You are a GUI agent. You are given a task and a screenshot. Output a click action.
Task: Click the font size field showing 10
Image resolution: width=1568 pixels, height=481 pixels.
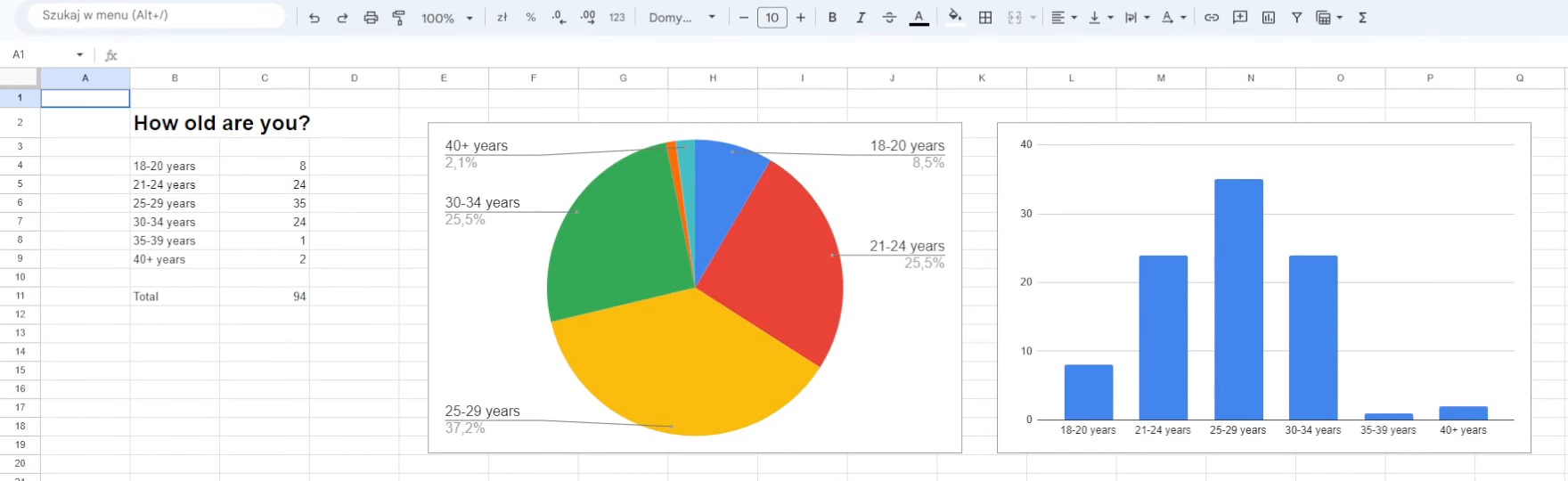(772, 18)
